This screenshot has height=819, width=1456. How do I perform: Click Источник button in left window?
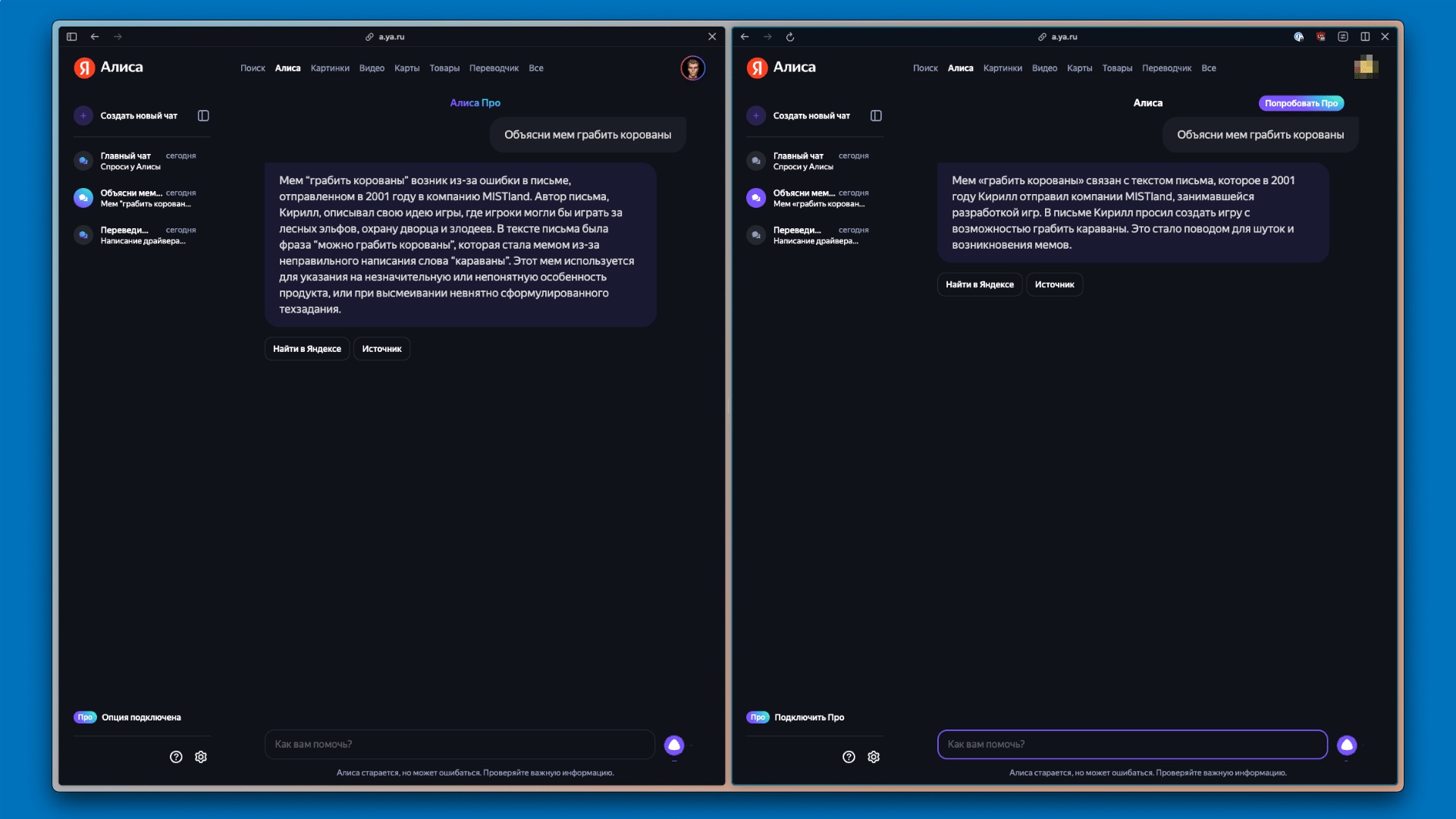[x=381, y=349]
